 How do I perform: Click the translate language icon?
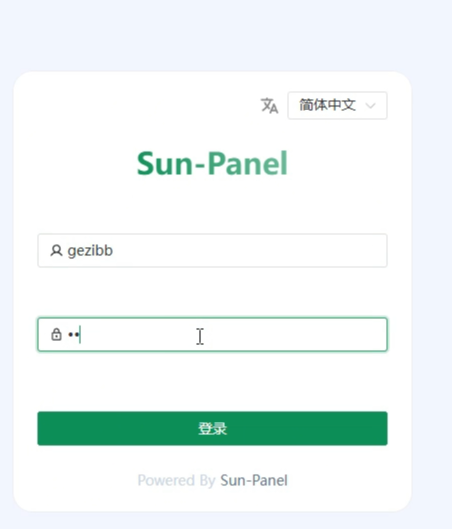270,106
